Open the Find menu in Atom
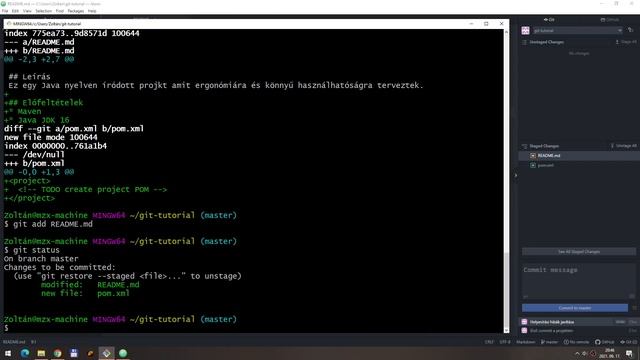 coord(60,11)
